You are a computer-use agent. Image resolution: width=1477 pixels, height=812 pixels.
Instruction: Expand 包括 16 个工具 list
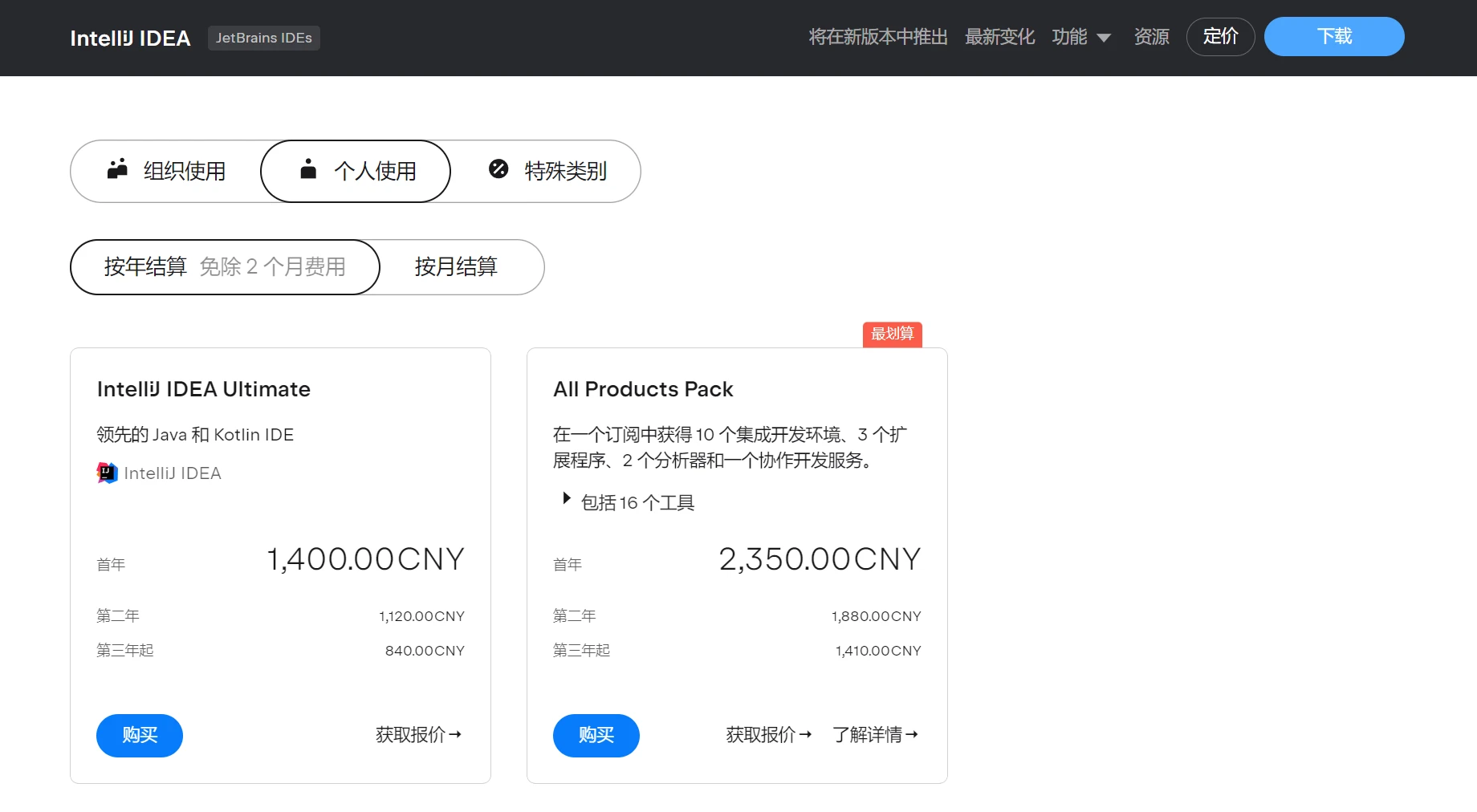pos(629,502)
